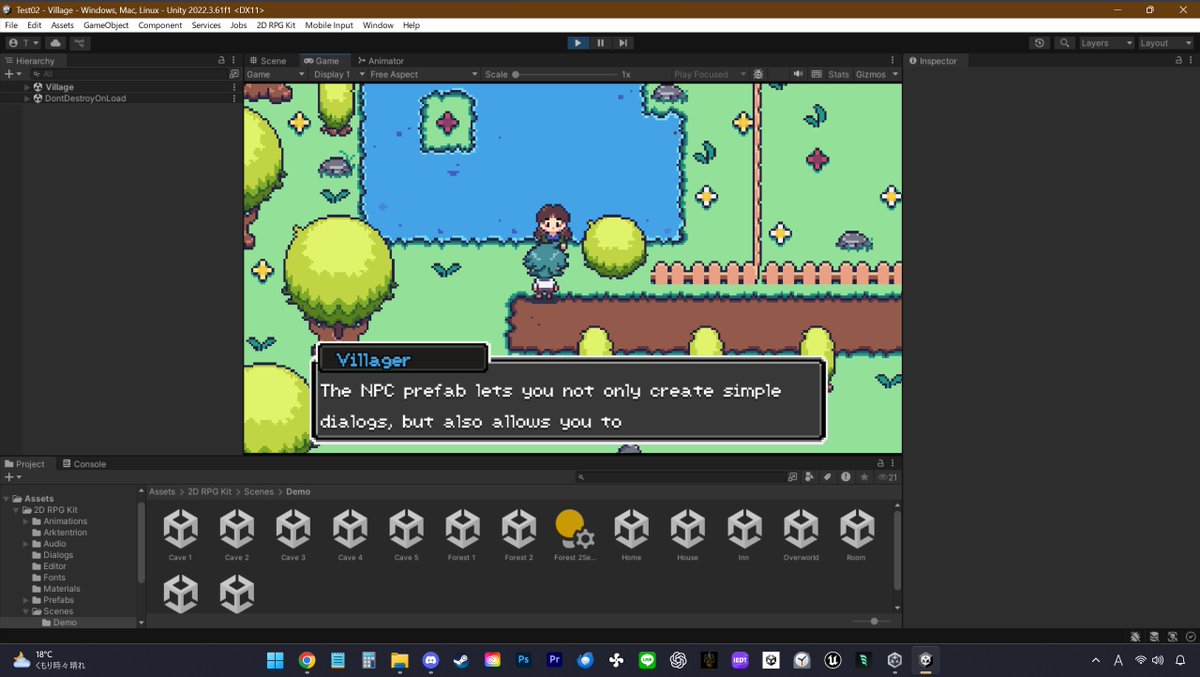Toggle Mute Audio speaker icon
The width and height of the screenshot is (1200, 677).
click(x=798, y=74)
